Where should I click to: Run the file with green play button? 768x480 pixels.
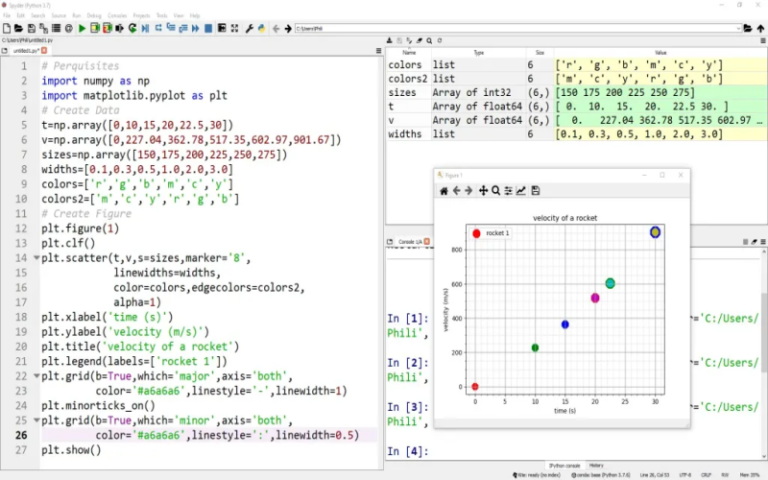pyautogui.click(x=82, y=28)
